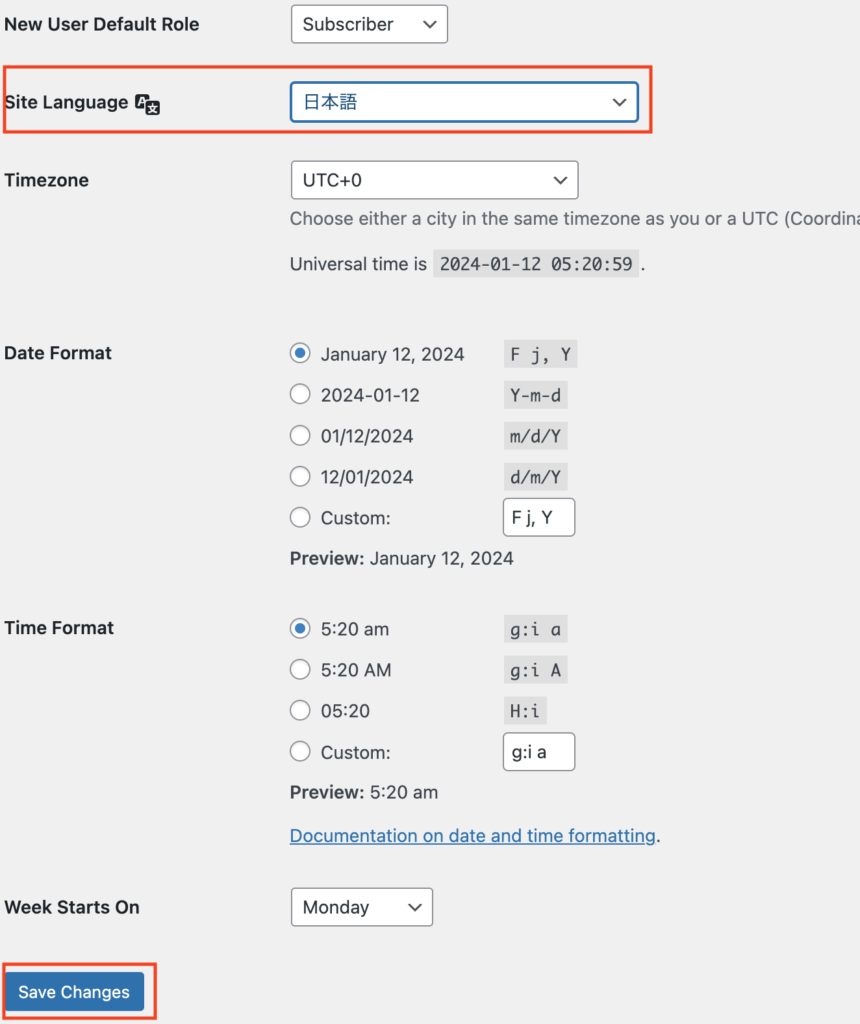Open the Site Language dropdown showing 日本語
The height and width of the screenshot is (1024, 860).
(x=464, y=102)
